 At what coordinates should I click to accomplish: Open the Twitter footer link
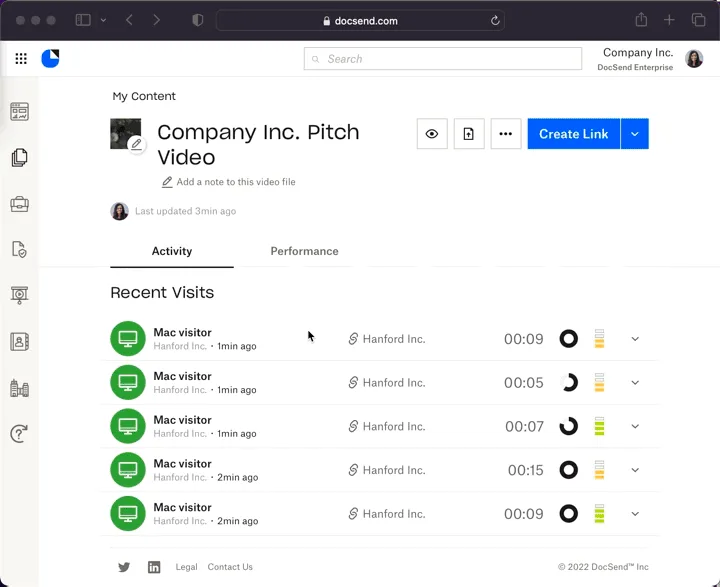point(124,567)
